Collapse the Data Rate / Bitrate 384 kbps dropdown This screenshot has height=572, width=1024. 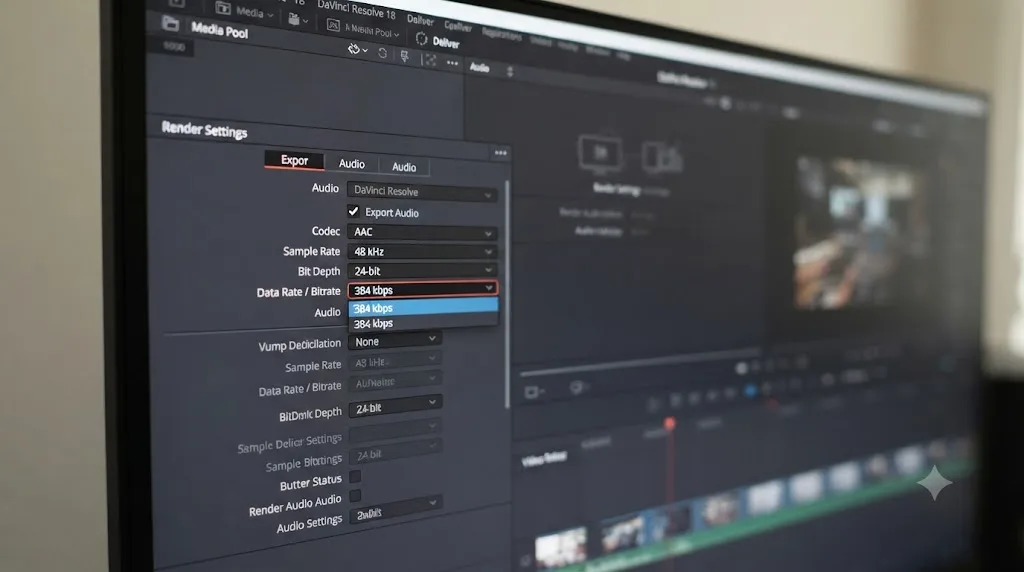[x=423, y=289]
